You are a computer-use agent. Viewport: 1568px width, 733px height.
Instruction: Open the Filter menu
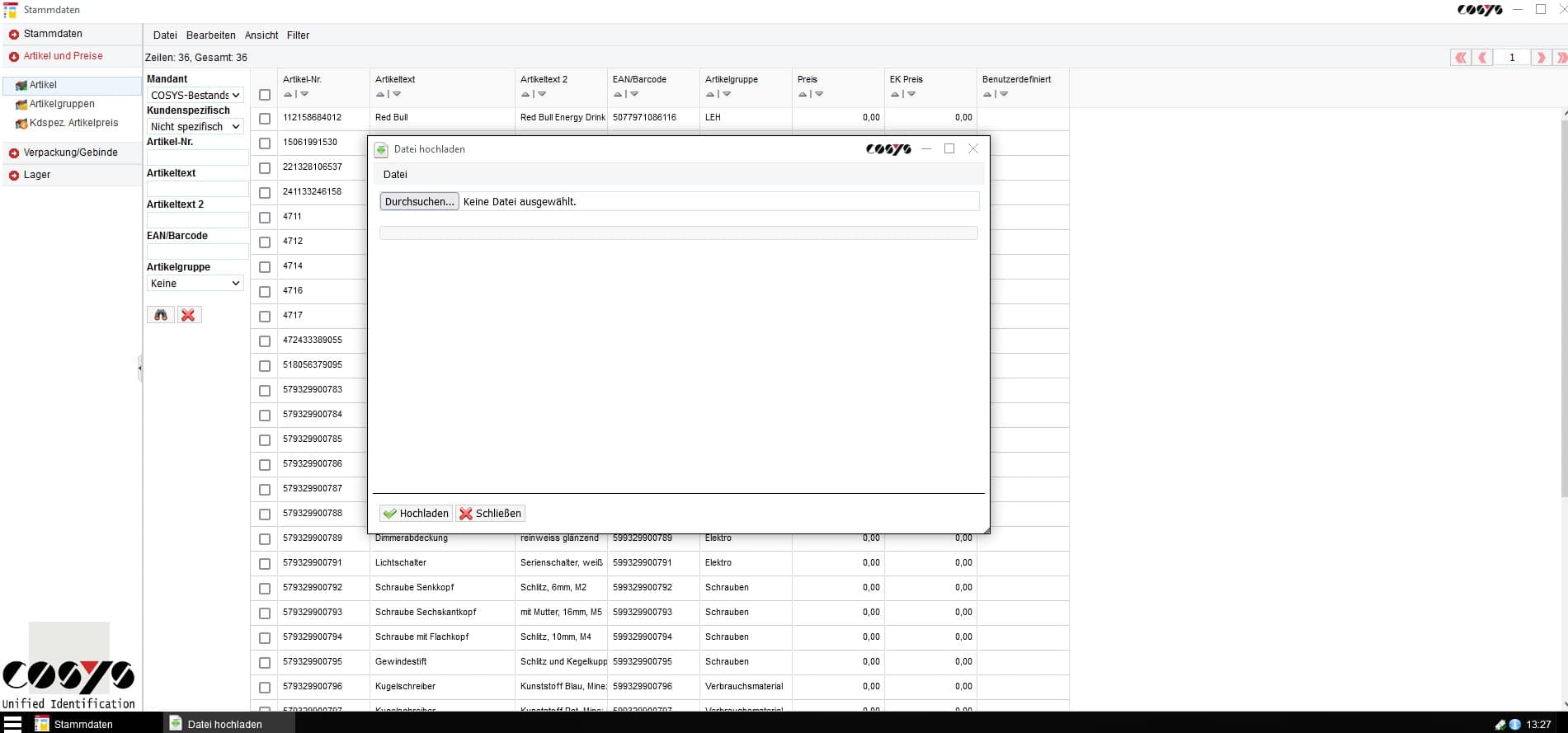click(x=298, y=35)
